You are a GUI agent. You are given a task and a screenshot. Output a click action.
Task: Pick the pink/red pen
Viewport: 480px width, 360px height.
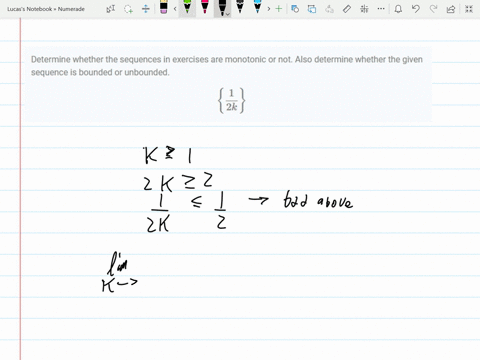[205, 7]
